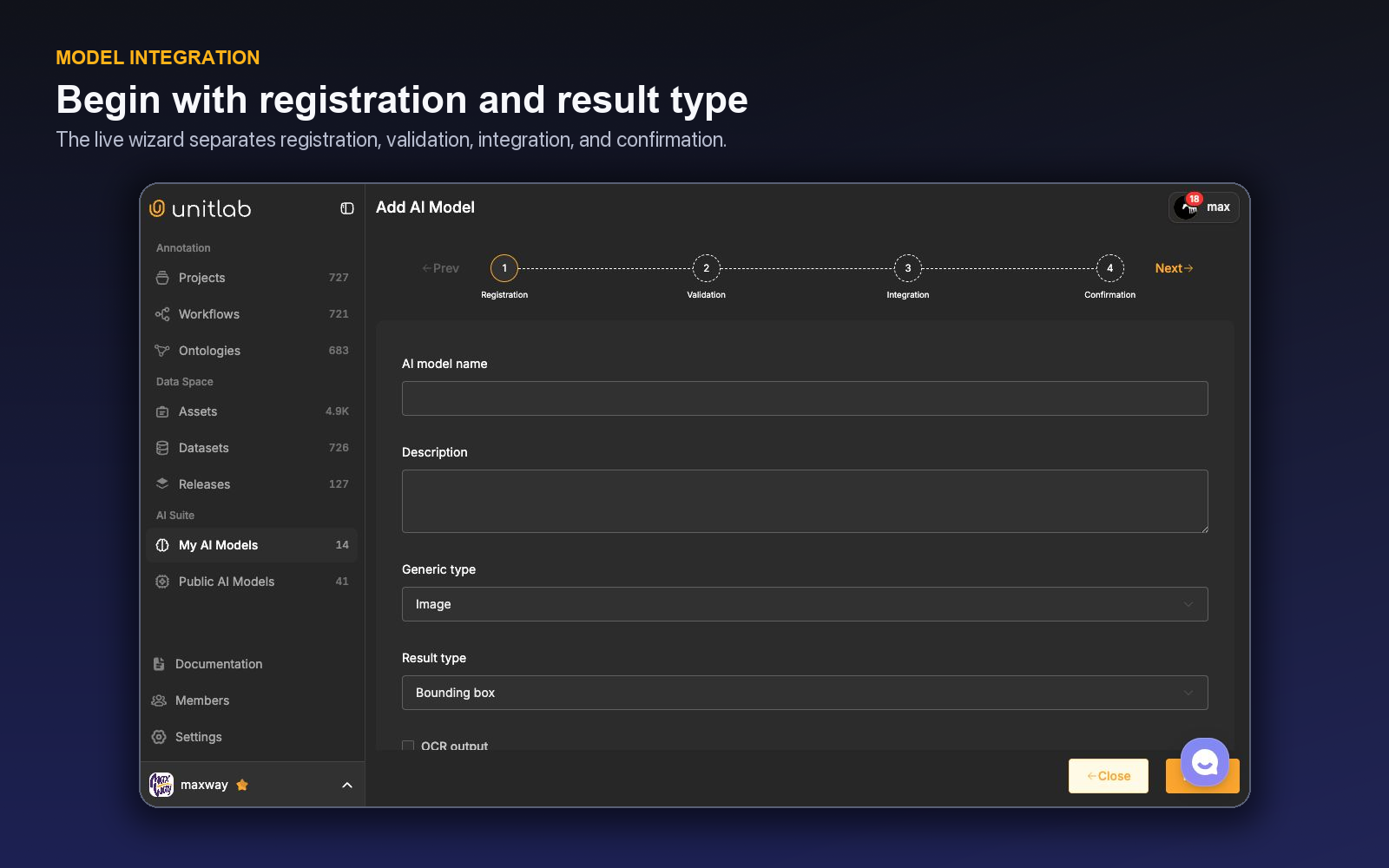Click the Documentation file icon
This screenshot has height=868, width=1389.
click(x=159, y=664)
